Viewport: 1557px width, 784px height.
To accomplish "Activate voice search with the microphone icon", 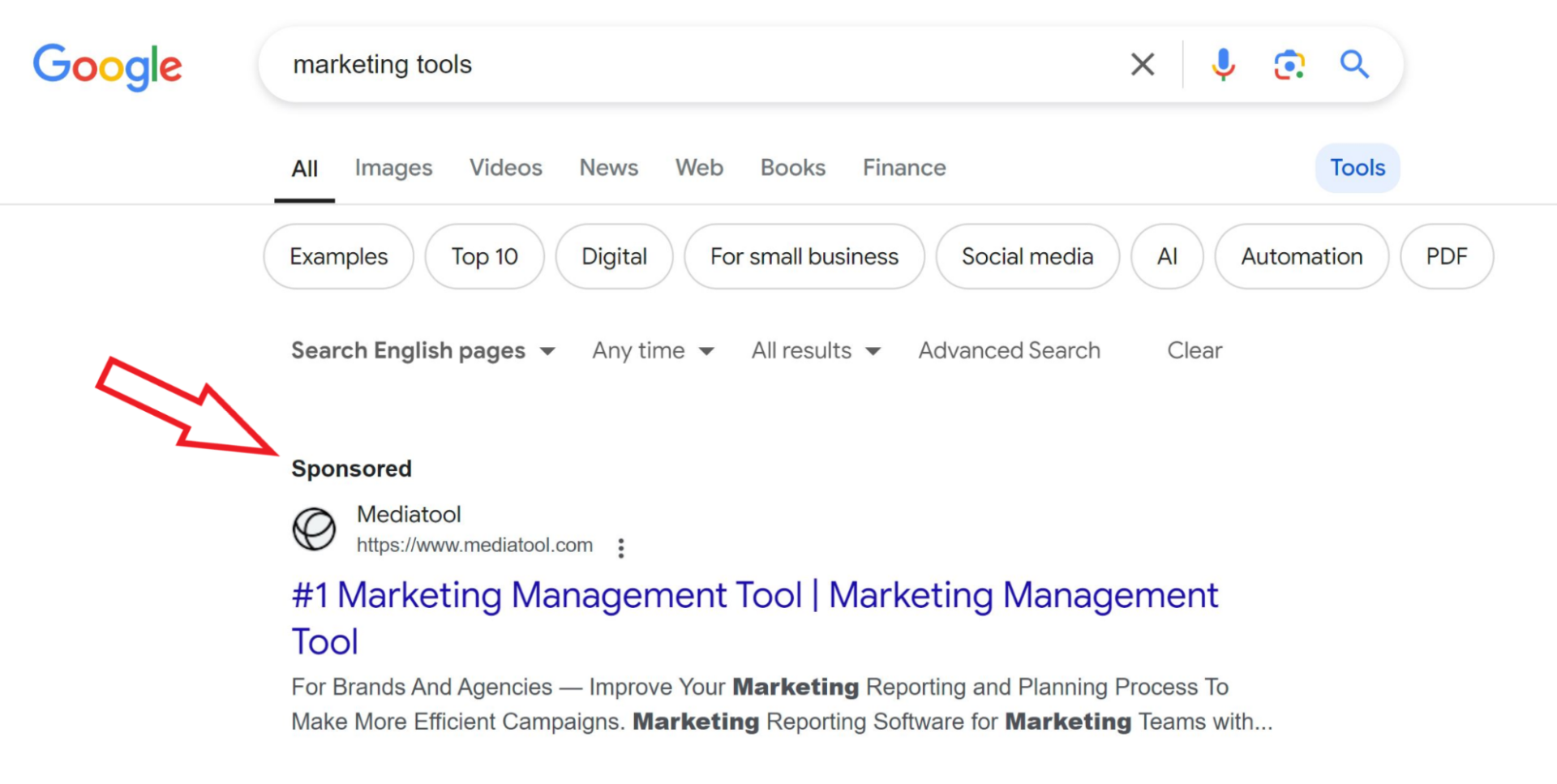I will (1221, 64).
